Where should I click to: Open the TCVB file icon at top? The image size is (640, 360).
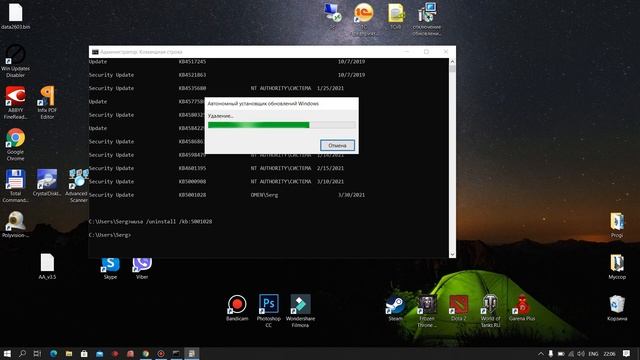(x=396, y=16)
